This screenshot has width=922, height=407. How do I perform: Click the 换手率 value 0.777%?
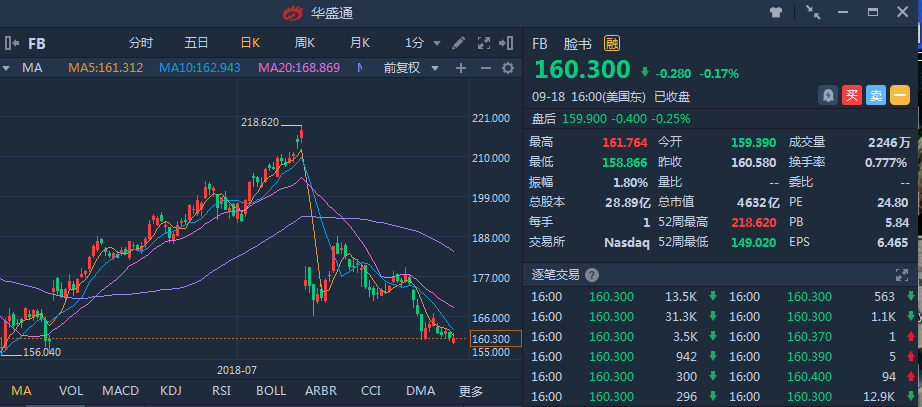[x=886, y=162]
